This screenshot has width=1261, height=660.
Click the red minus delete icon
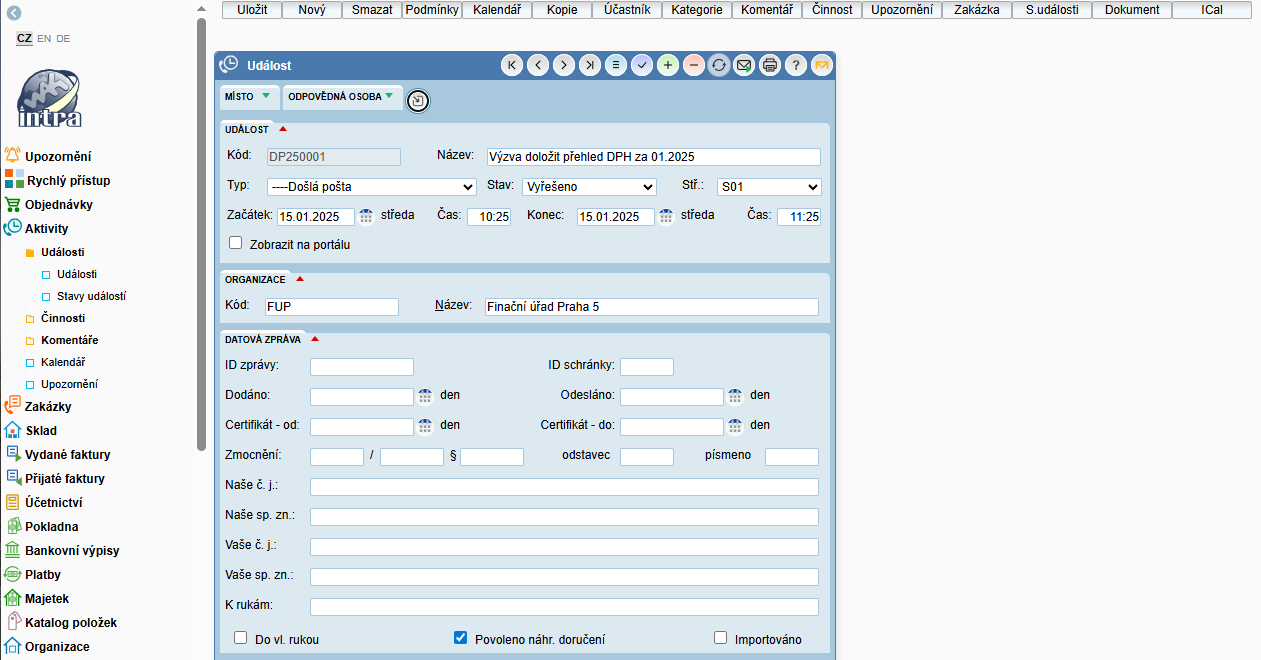pyautogui.click(x=693, y=66)
